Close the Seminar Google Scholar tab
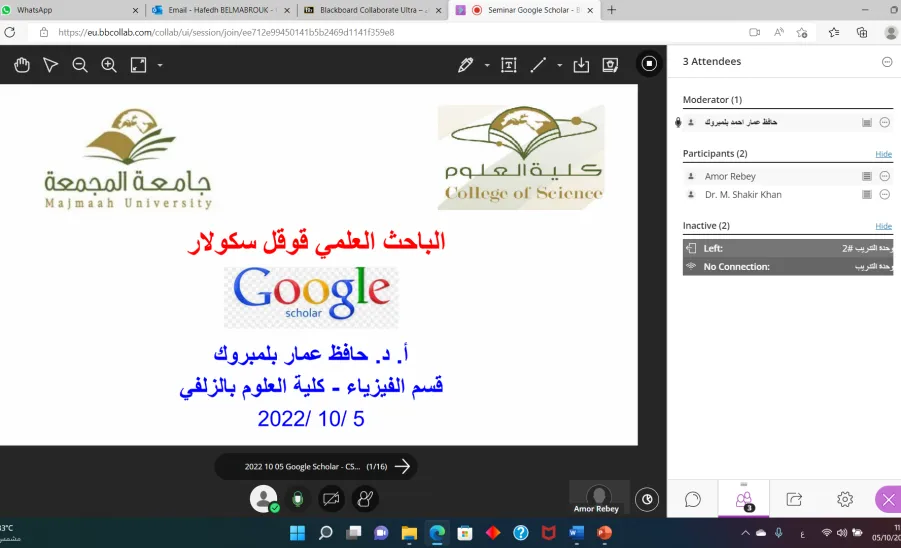The image size is (901, 548). [x=590, y=10]
